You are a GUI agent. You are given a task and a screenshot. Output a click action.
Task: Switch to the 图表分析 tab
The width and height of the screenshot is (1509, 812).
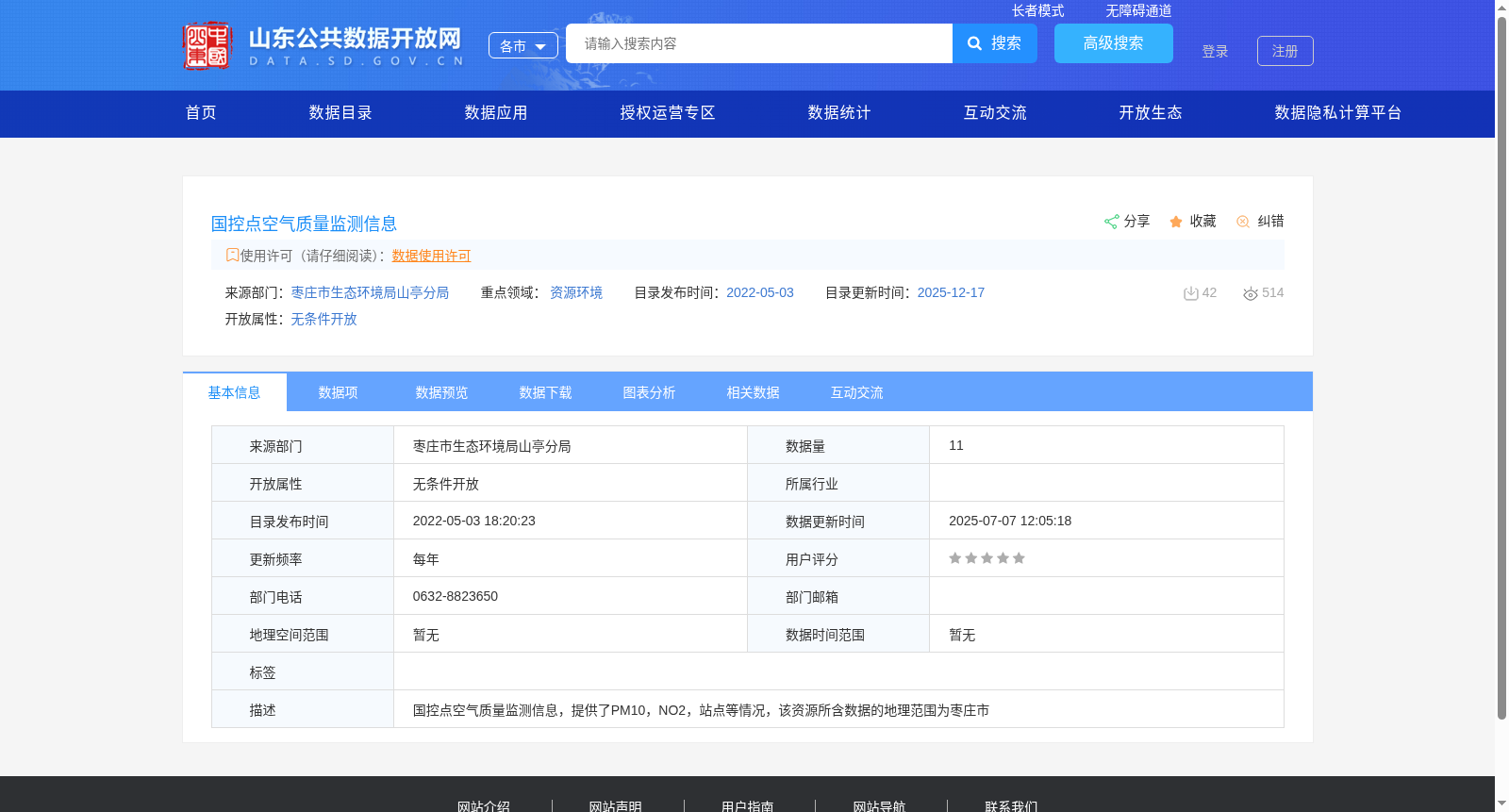(650, 392)
